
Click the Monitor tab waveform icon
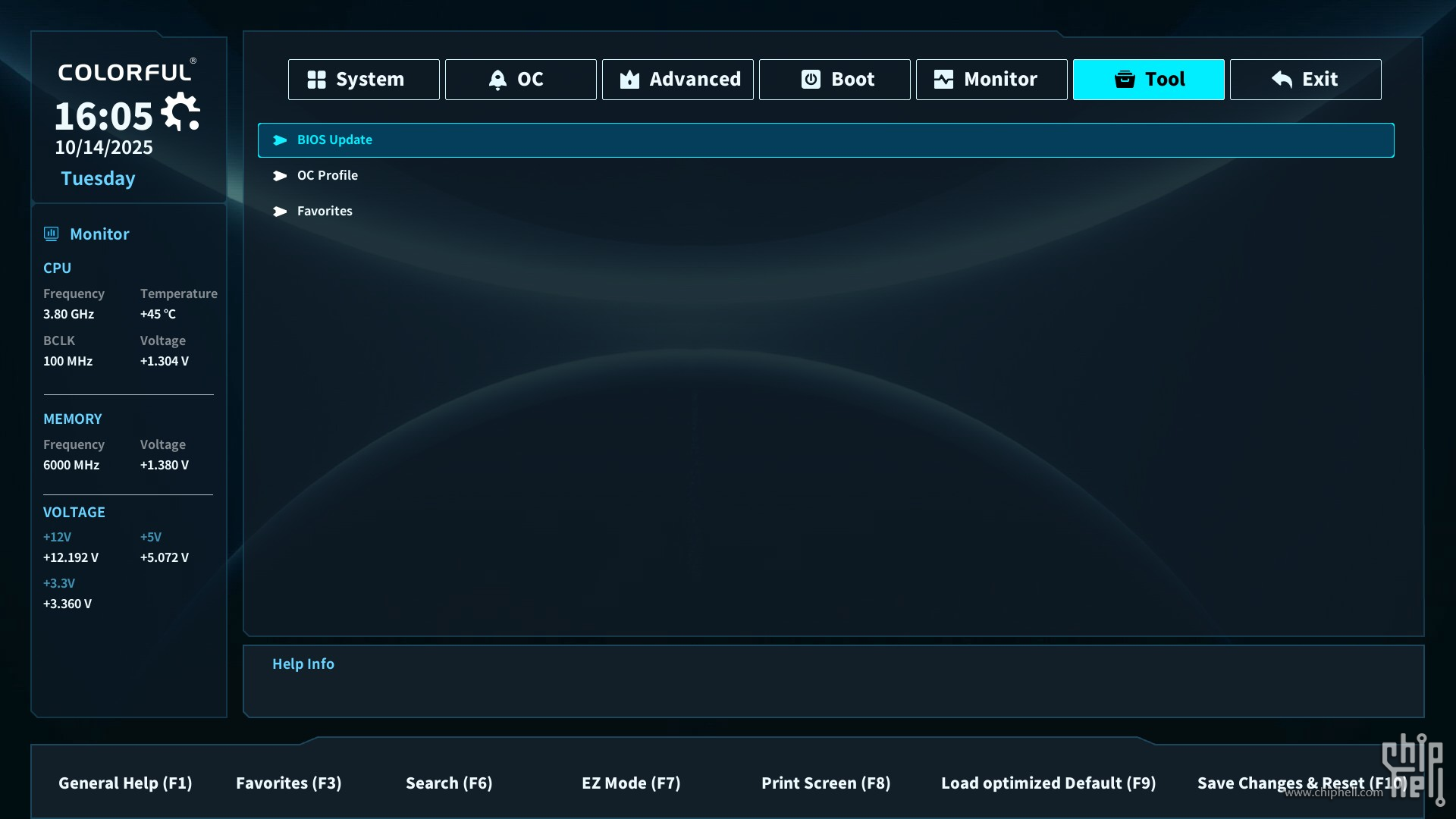click(x=943, y=80)
